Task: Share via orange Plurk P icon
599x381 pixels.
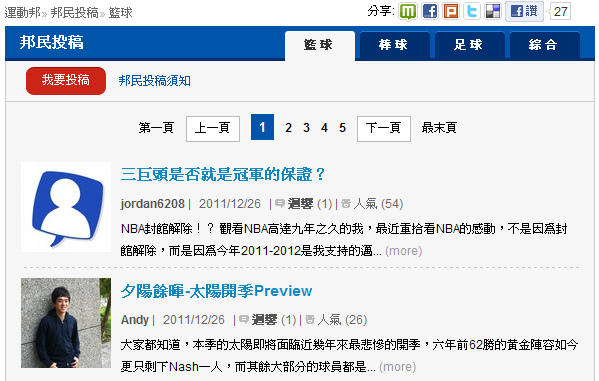Action: pos(451,11)
